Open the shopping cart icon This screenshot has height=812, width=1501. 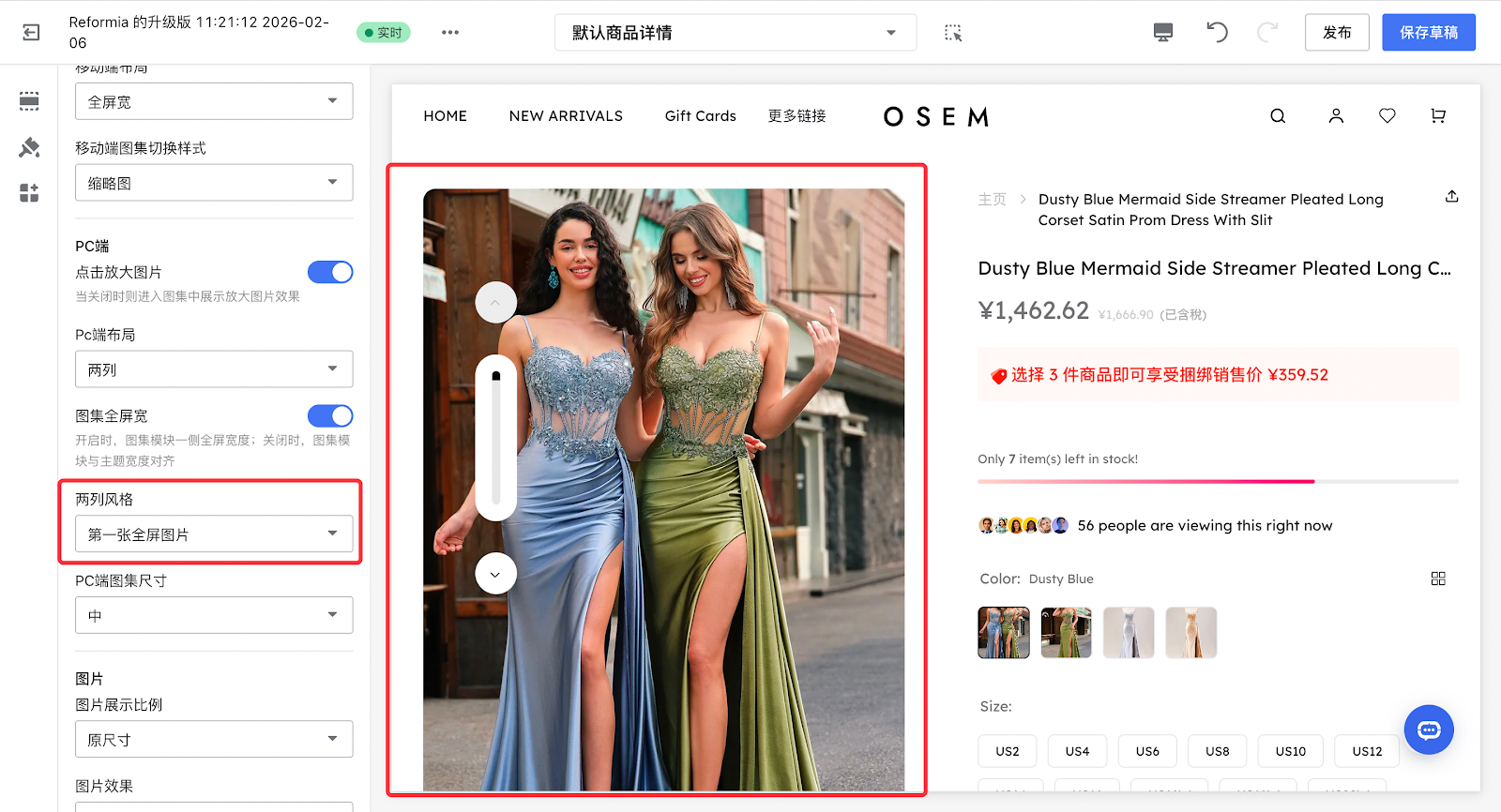1437,116
